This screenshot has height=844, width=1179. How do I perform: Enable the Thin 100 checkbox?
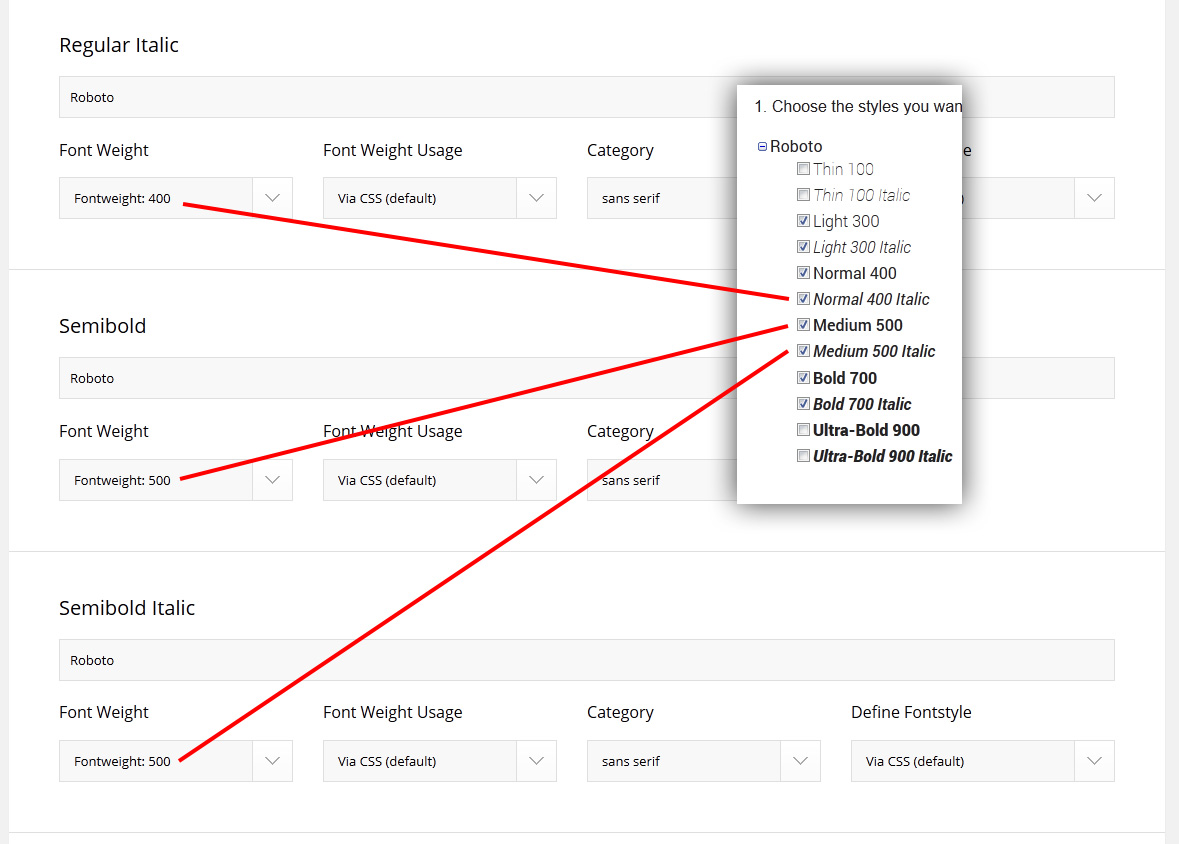pos(803,169)
